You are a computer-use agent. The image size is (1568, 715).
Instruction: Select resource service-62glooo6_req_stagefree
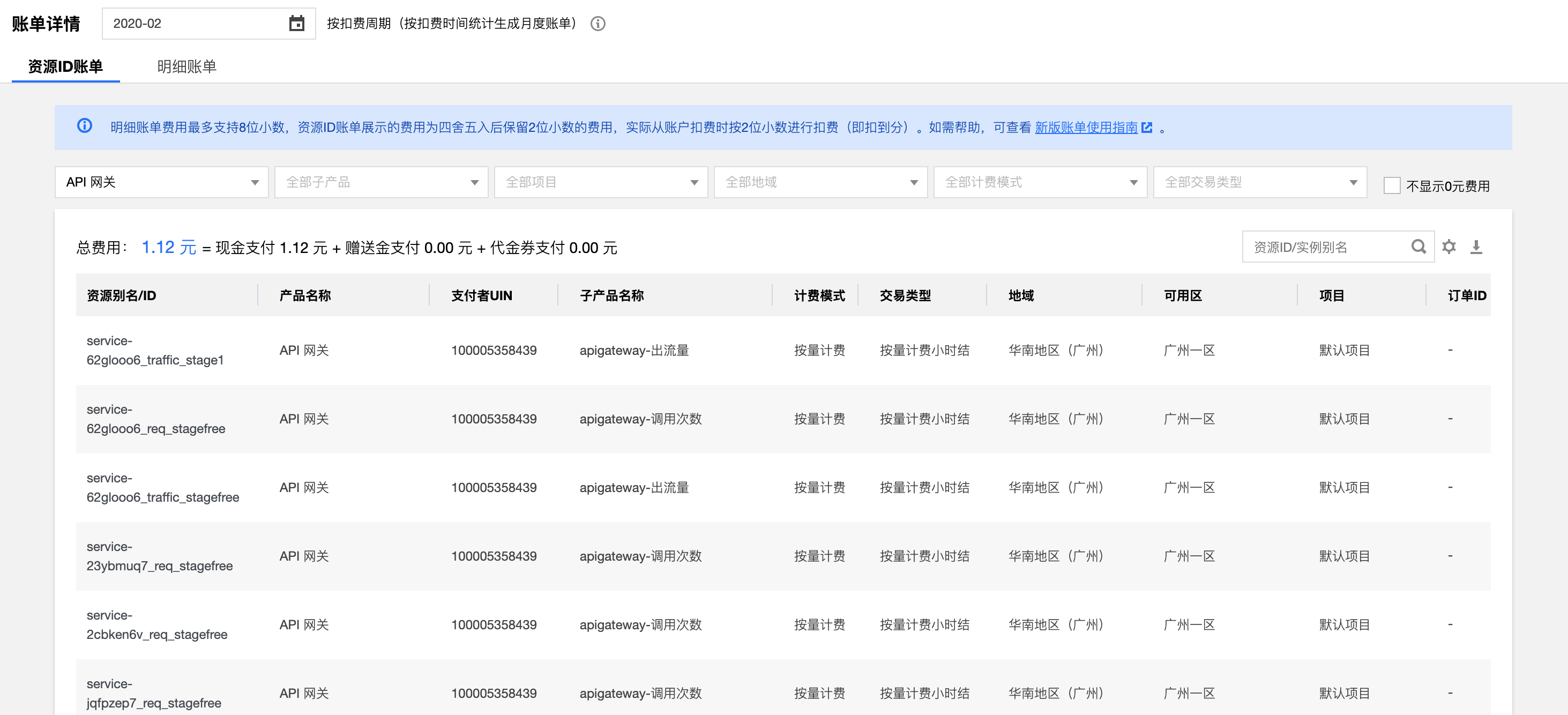(156, 419)
